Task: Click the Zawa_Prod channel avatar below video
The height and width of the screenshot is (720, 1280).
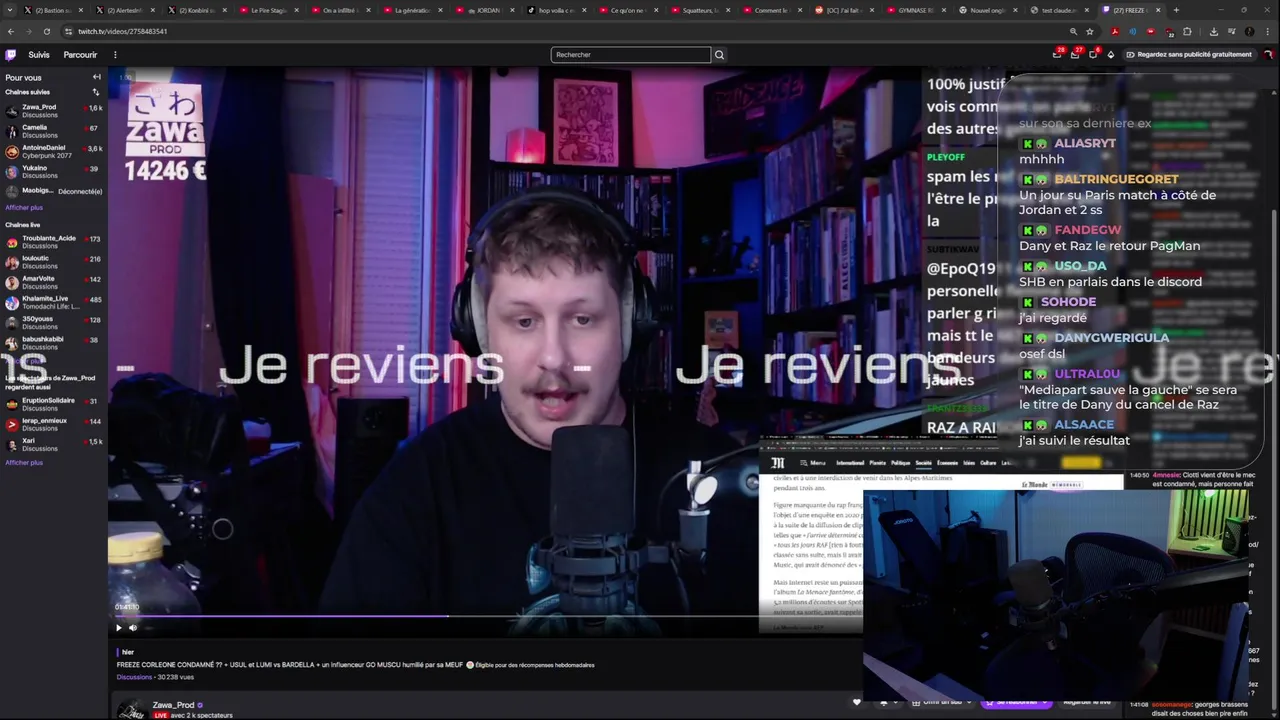Action: click(131, 710)
